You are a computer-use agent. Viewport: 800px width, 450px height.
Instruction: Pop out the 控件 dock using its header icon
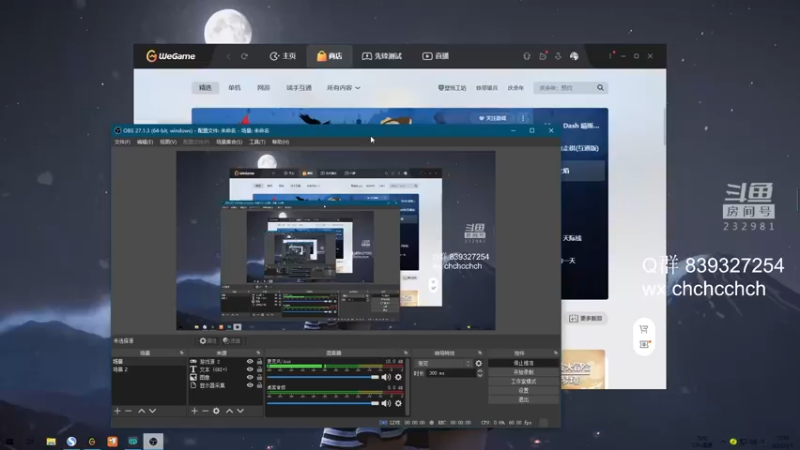(x=556, y=353)
